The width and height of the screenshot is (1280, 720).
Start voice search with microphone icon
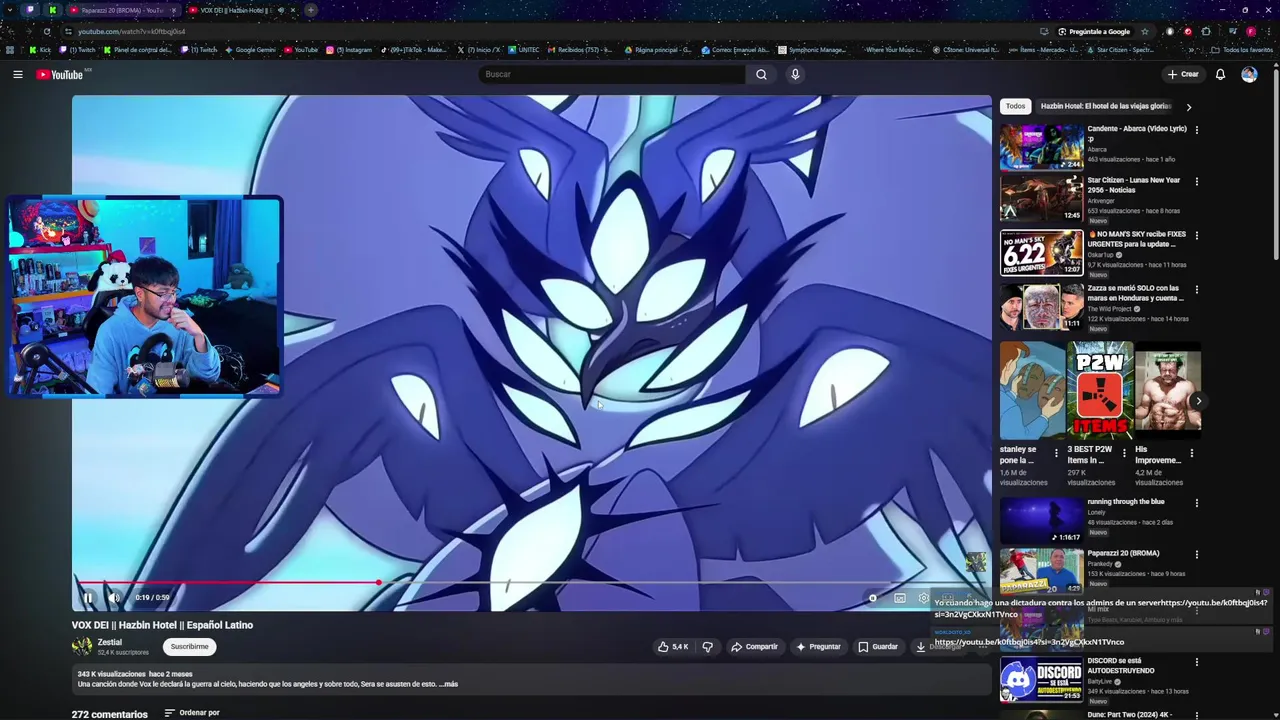pos(795,74)
